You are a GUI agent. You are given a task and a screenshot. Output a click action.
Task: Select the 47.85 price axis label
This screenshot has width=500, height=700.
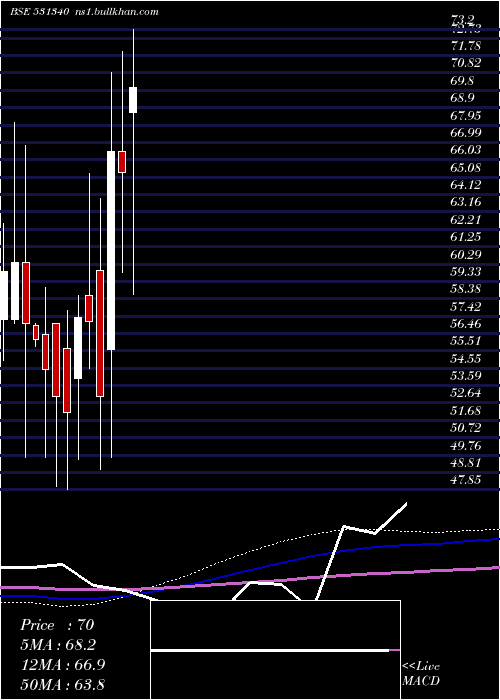tap(466, 480)
